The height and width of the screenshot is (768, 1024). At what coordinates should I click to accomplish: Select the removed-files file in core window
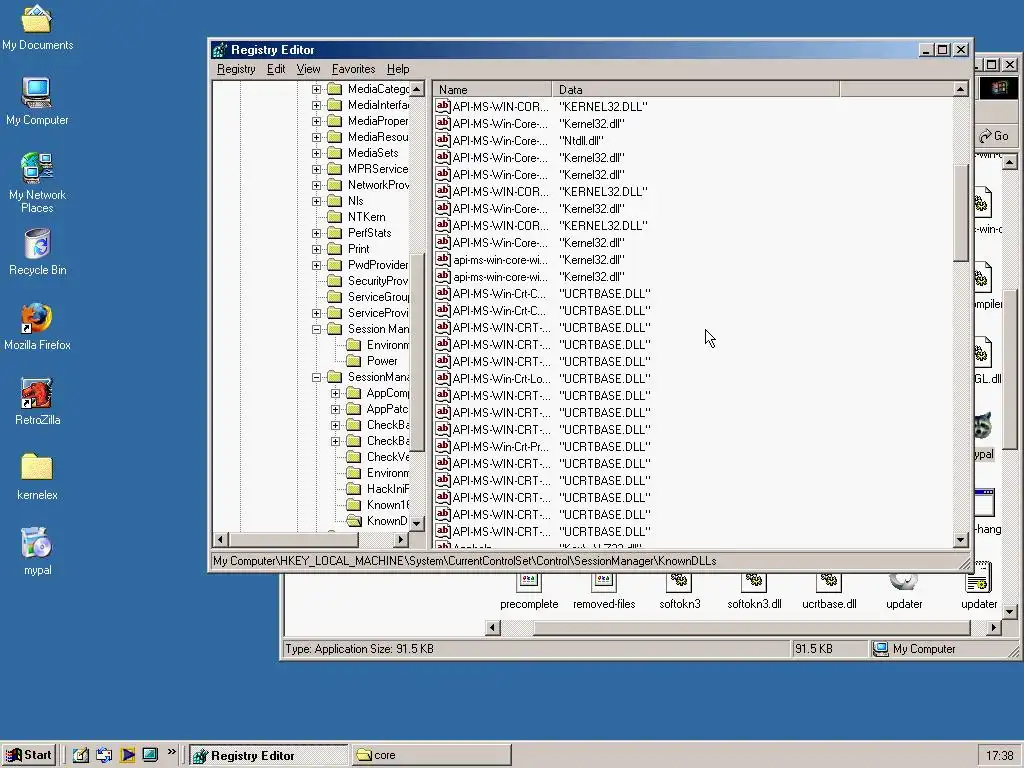click(x=604, y=592)
